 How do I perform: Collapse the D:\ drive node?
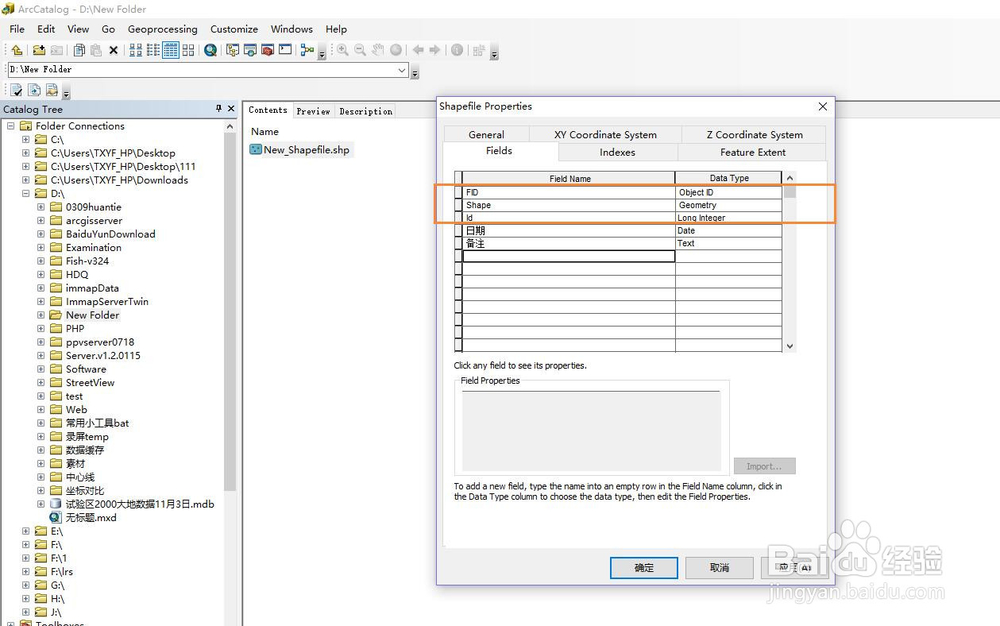(26, 194)
